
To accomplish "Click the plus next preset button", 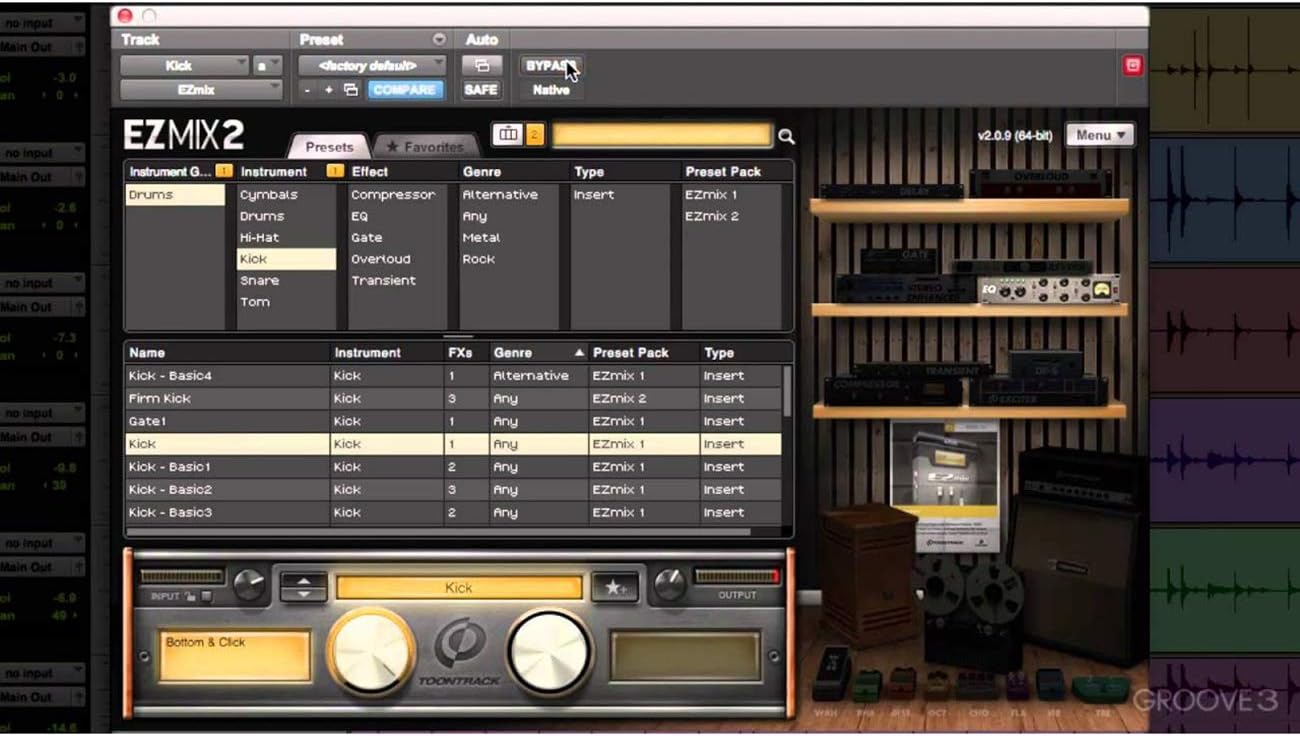I will coord(328,90).
